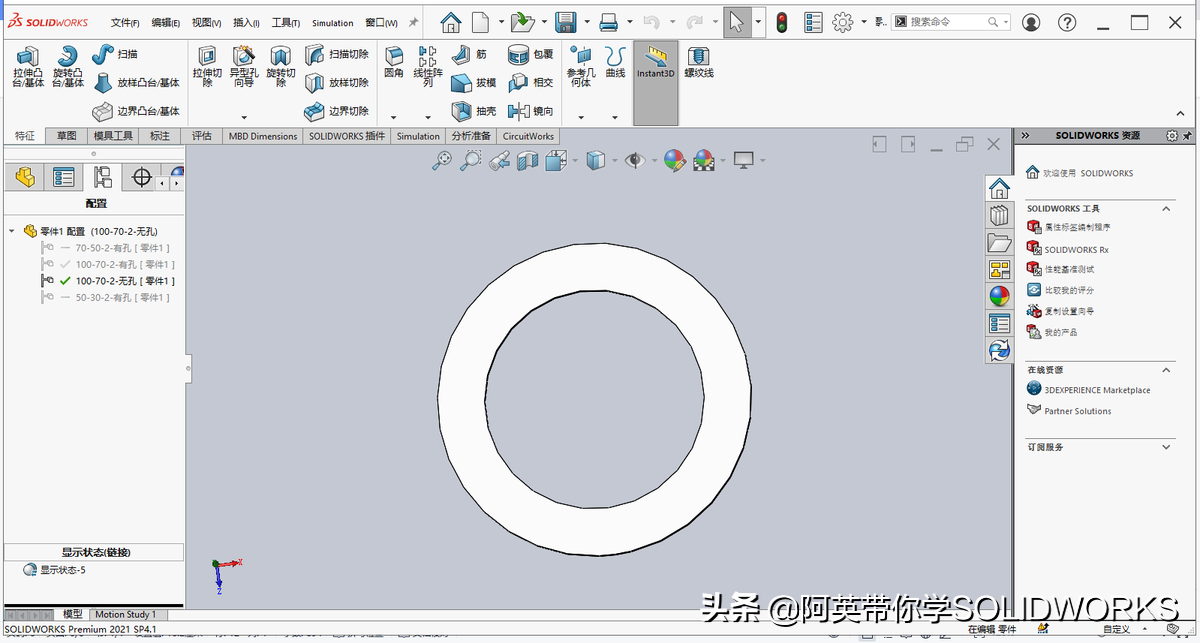Expand the Select tool dropdown arrow
This screenshot has height=643, width=1200.
pyautogui.click(x=759, y=22)
